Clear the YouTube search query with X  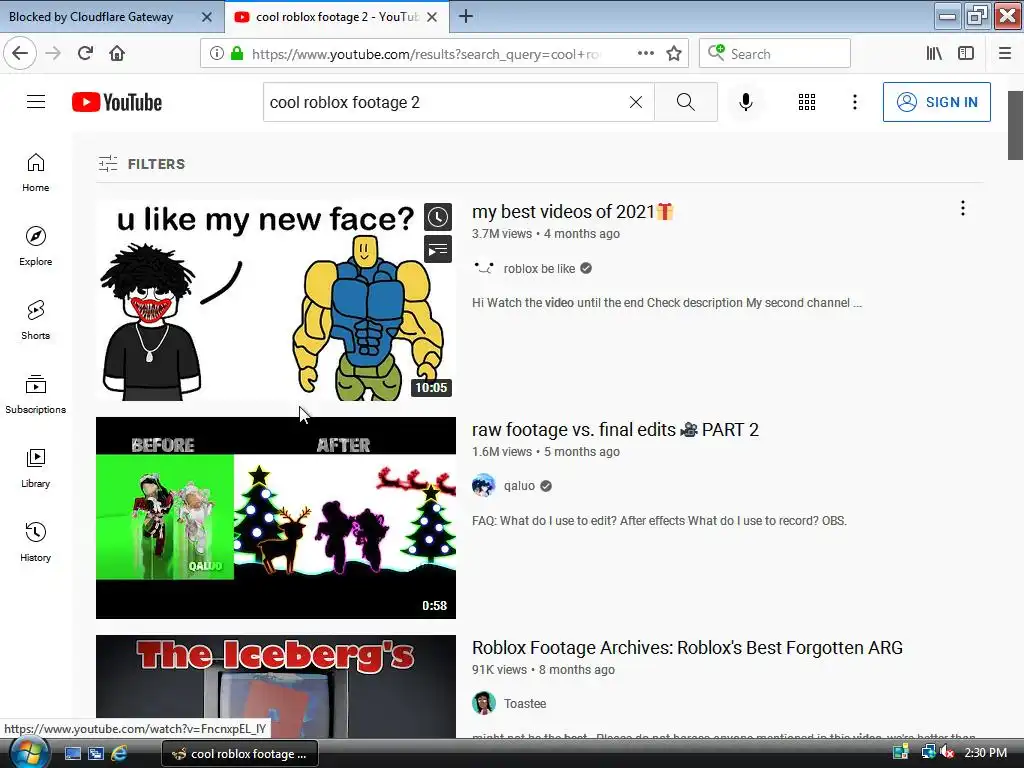(x=635, y=102)
